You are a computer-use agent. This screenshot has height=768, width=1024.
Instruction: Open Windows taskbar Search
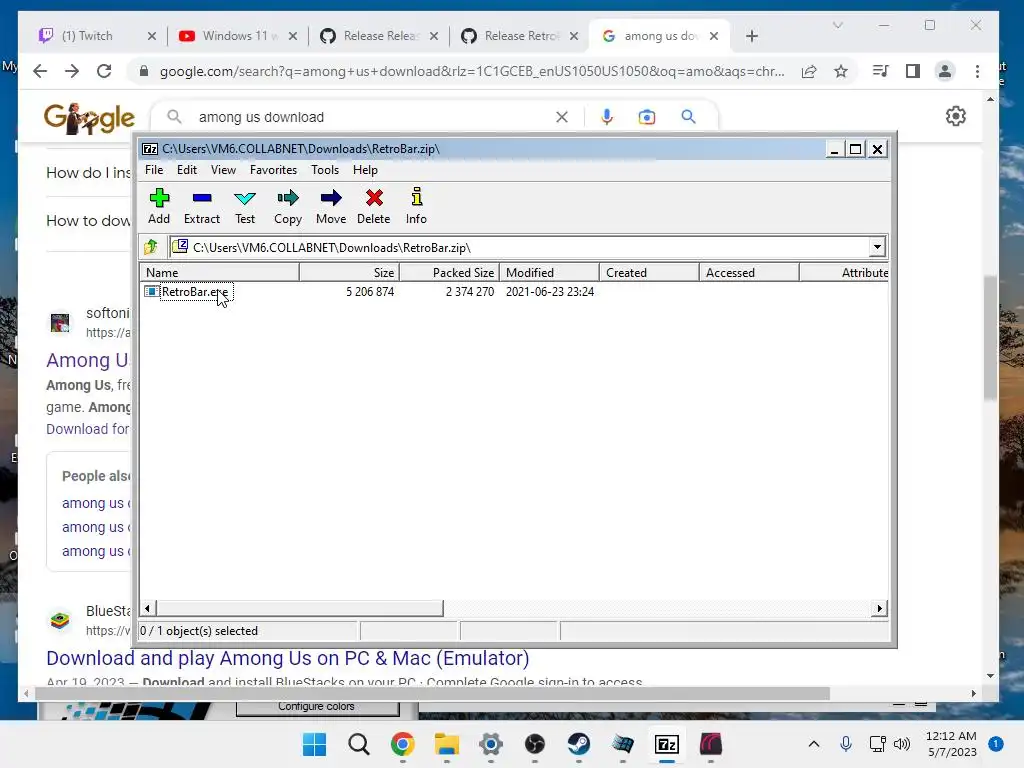pyautogui.click(x=359, y=744)
